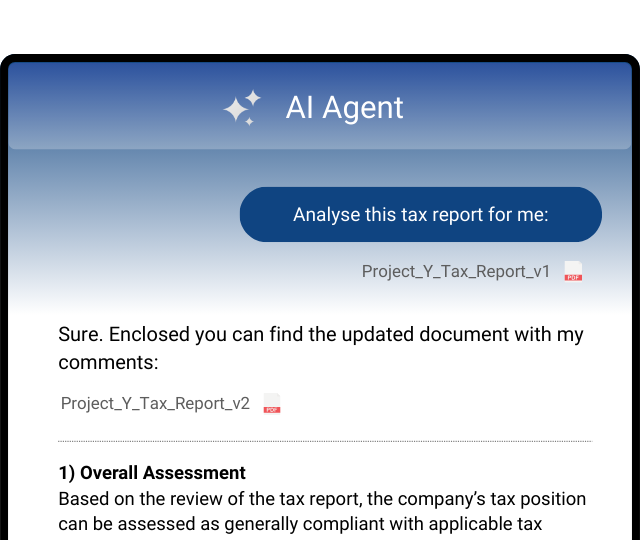Click the large star of the sparkle logo

pyautogui.click(x=237, y=110)
